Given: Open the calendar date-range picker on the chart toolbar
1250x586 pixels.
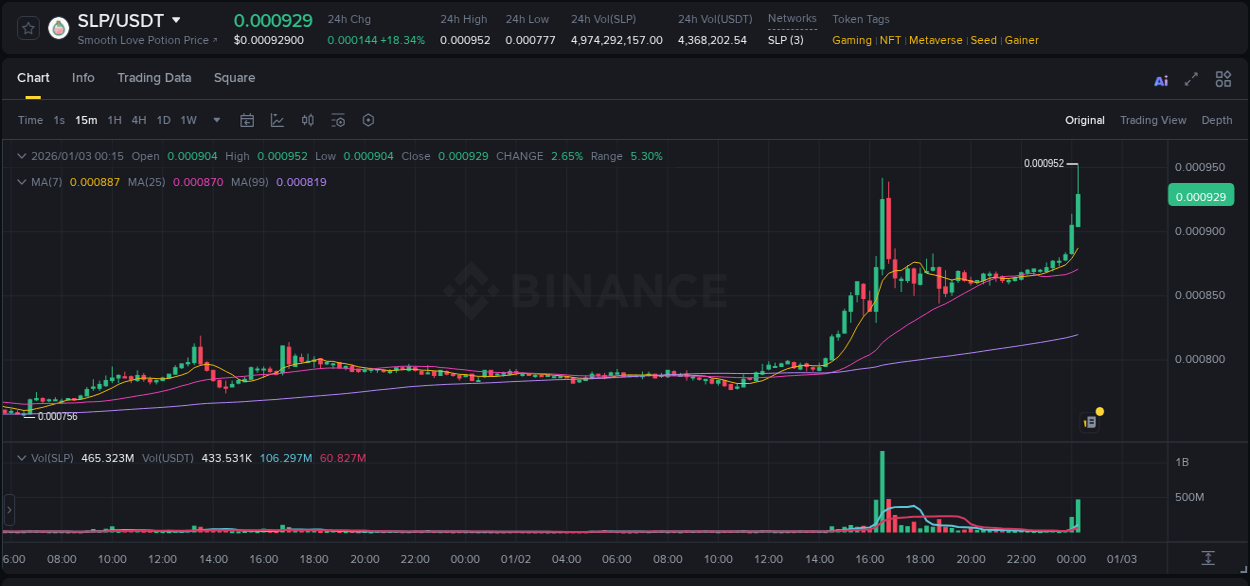Looking at the screenshot, I should coord(247,120).
